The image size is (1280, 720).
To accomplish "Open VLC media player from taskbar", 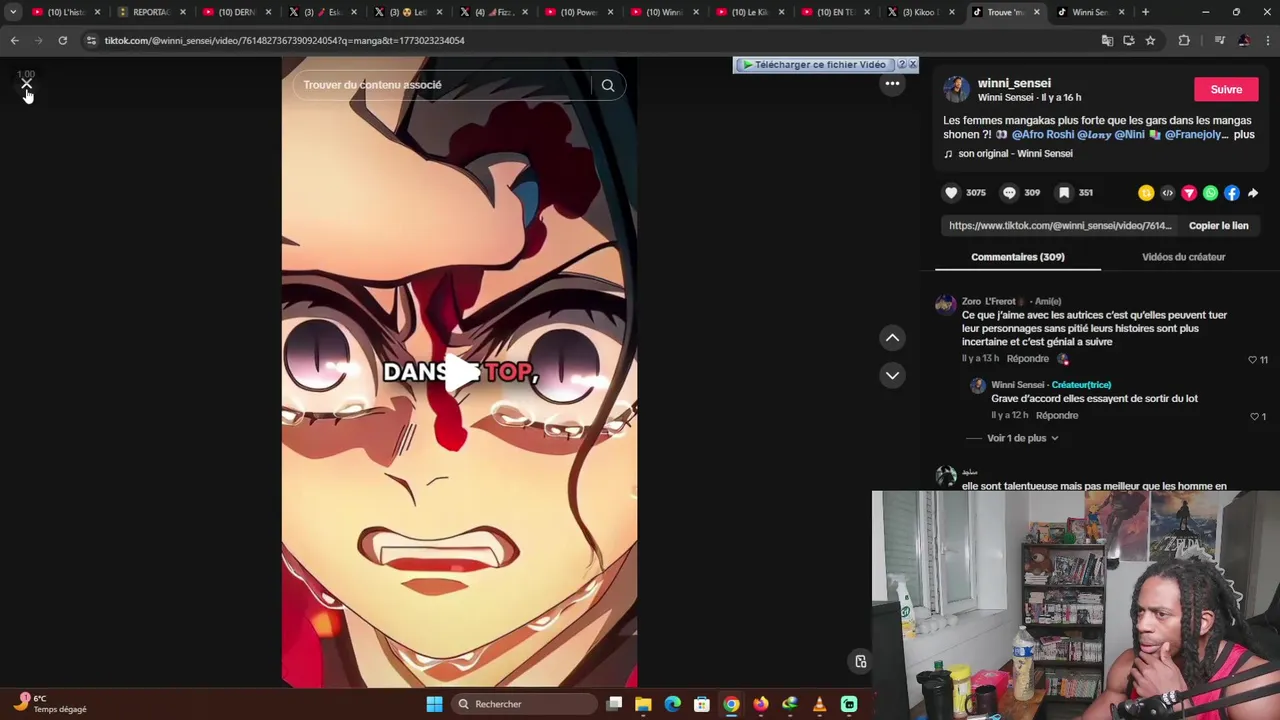I will 819,704.
